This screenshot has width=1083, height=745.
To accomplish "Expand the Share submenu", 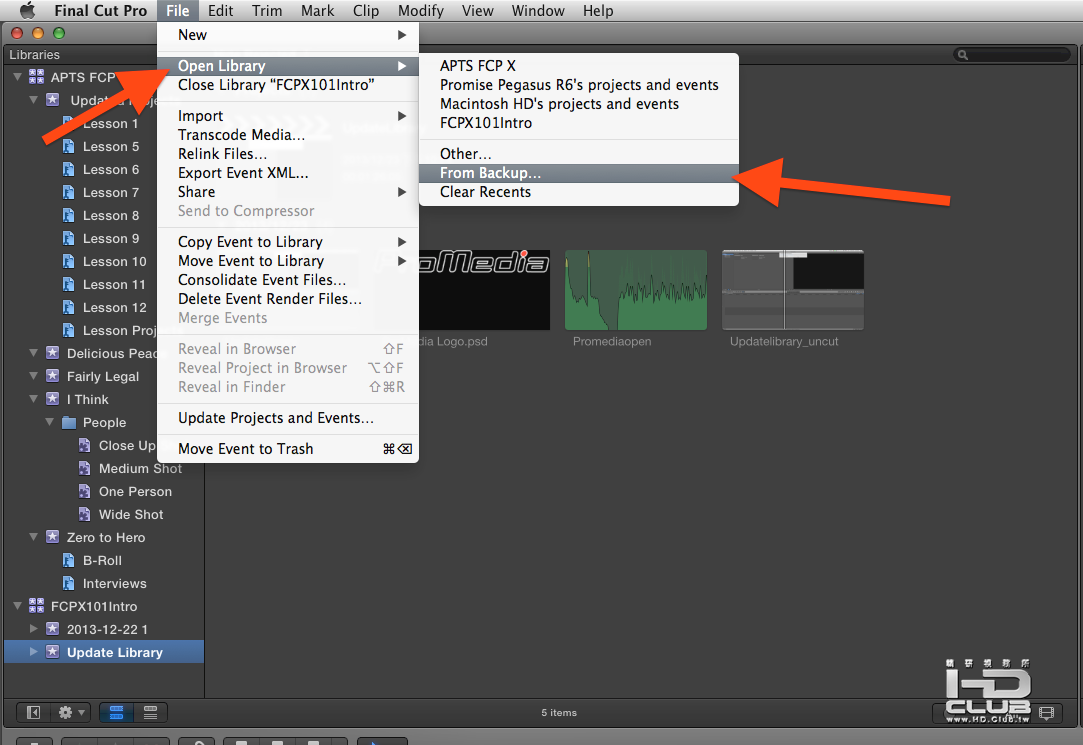I will click(x=287, y=192).
